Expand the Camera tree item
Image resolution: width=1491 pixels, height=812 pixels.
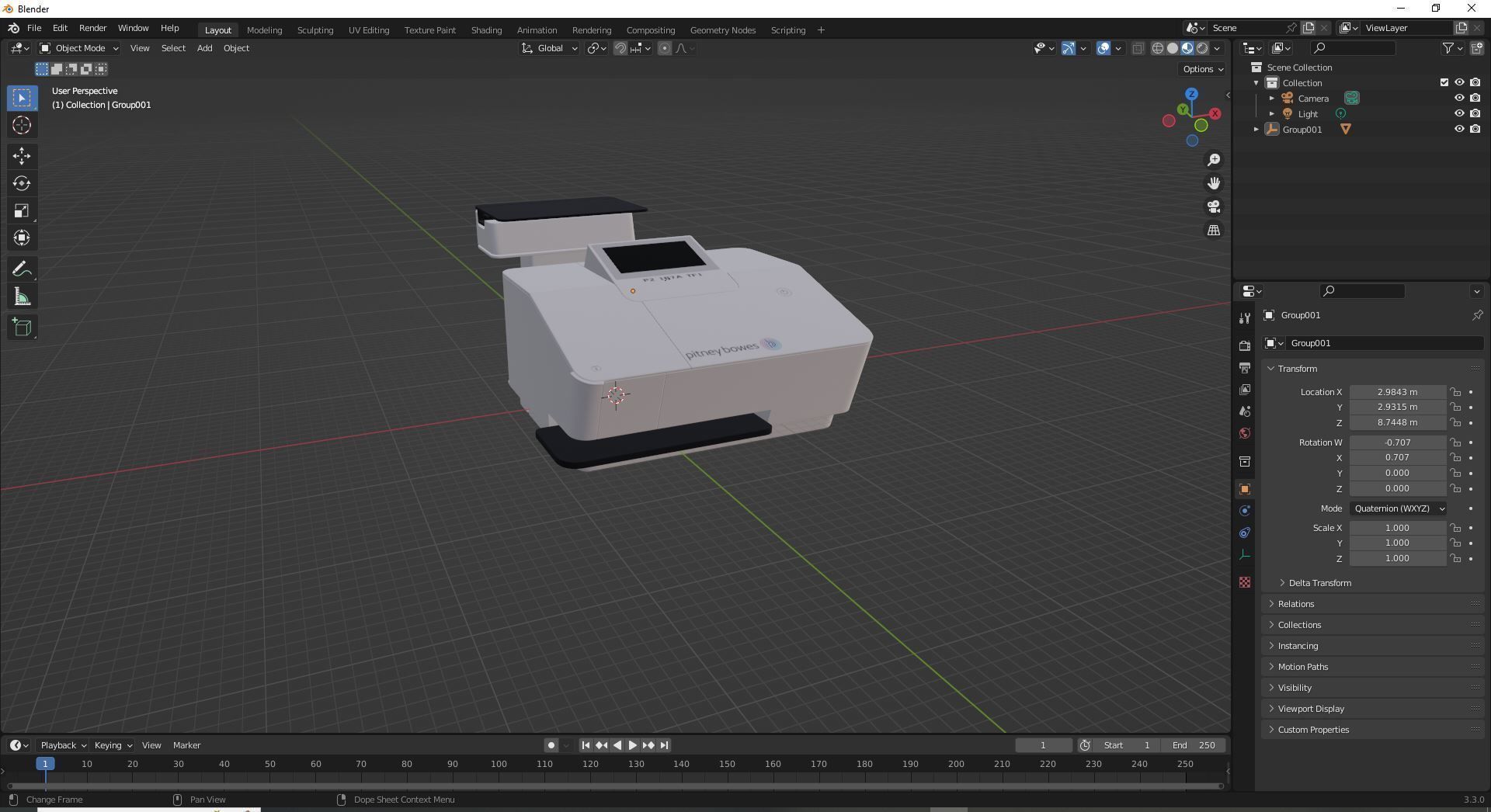(x=1271, y=99)
